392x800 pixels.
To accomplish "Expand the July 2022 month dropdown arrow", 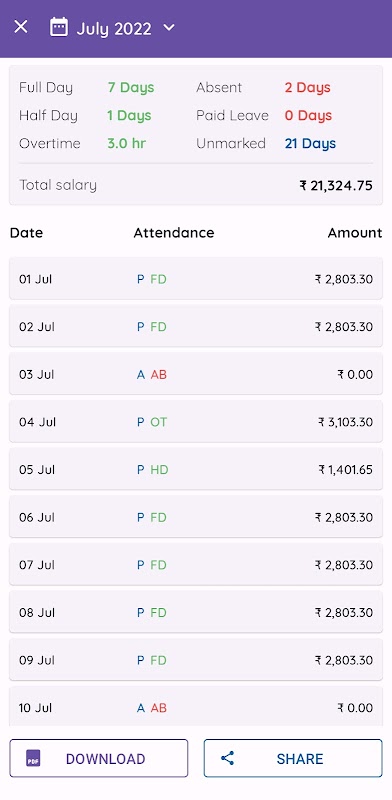I will coord(169,28).
